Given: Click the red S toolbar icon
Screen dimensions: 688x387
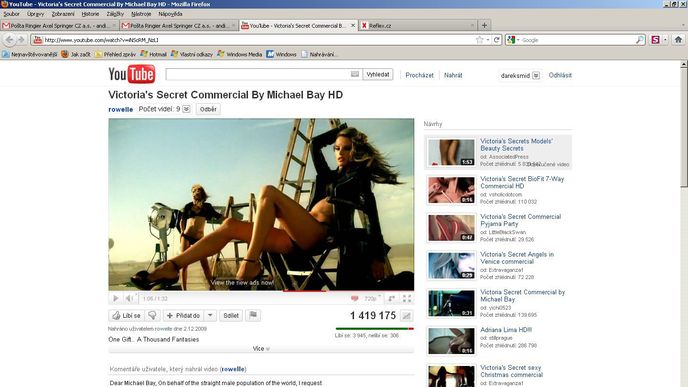Looking at the screenshot, I should 656,40.
